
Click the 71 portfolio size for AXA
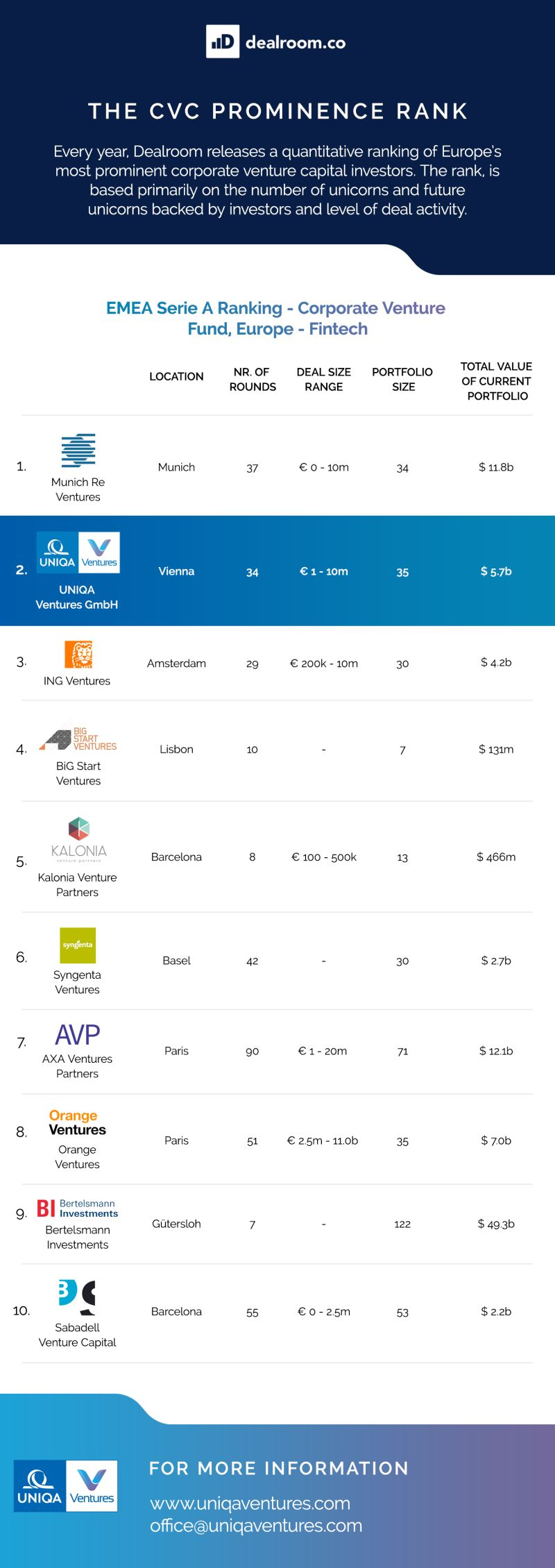point(402,1052)
